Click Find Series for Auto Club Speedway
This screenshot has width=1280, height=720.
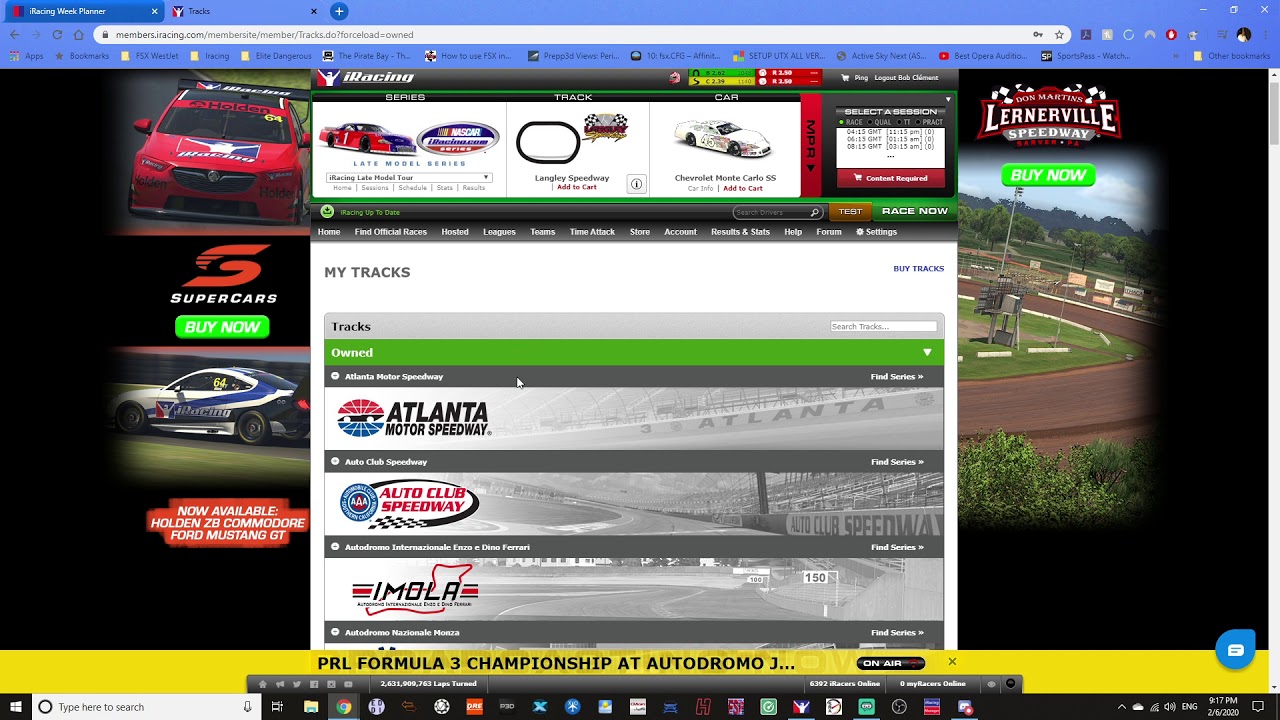(x=897, y=461)
